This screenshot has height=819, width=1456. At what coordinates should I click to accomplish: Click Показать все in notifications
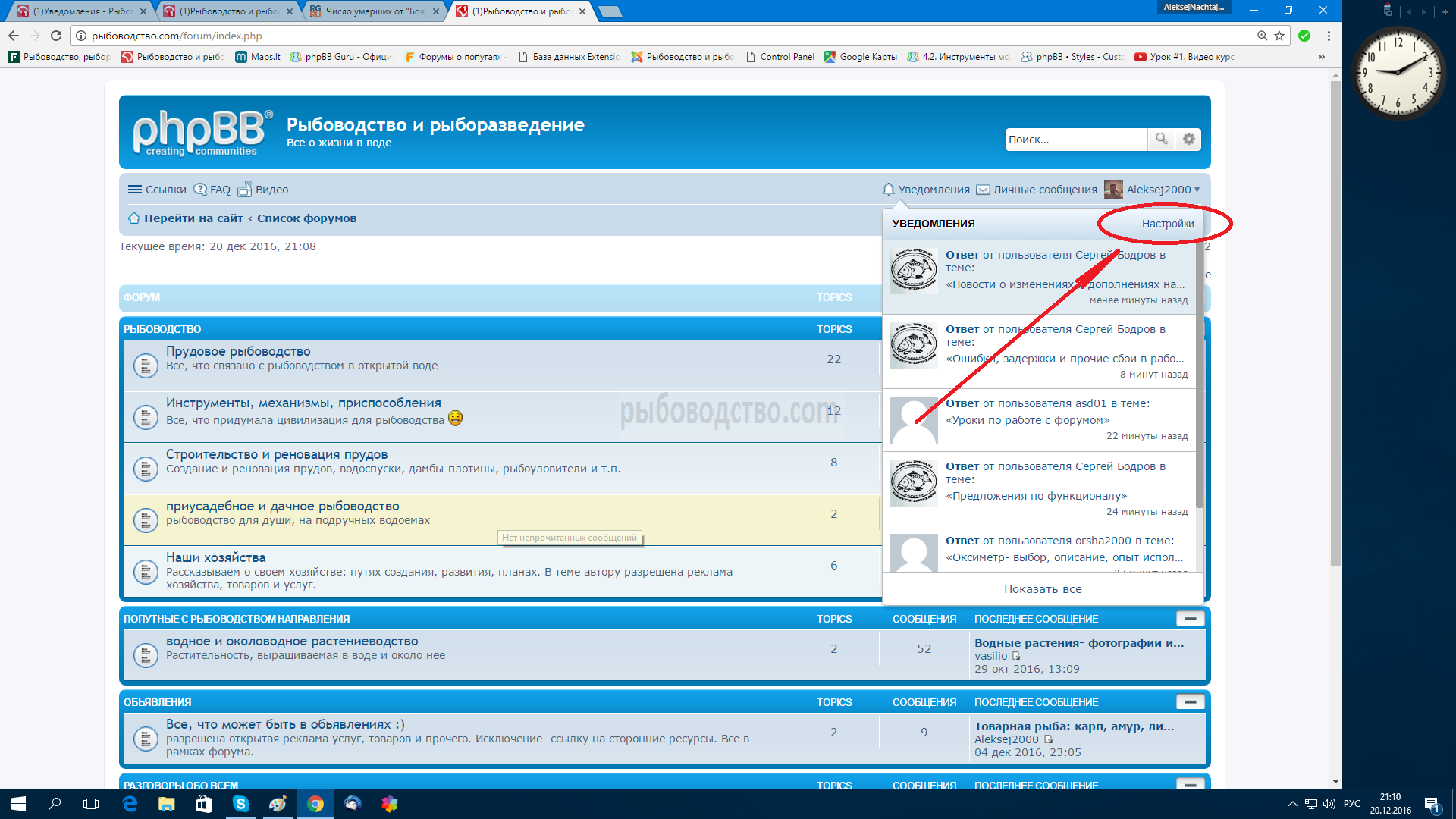(1043, 589)
